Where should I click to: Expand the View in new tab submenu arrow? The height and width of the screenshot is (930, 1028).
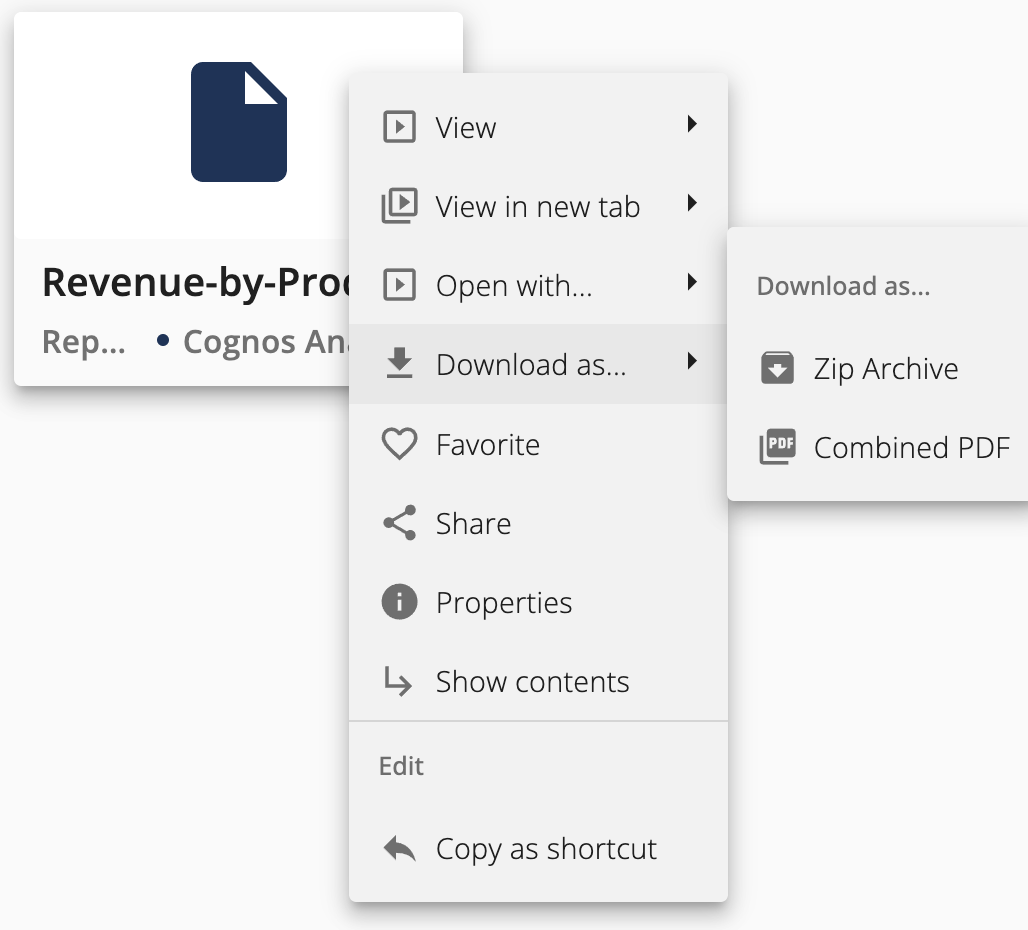point(692,203)
